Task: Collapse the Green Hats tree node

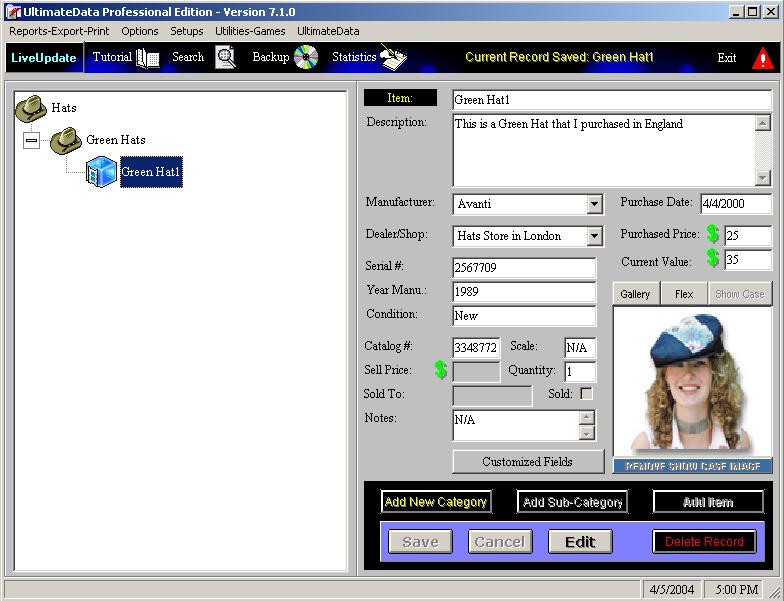Action: 31,141
